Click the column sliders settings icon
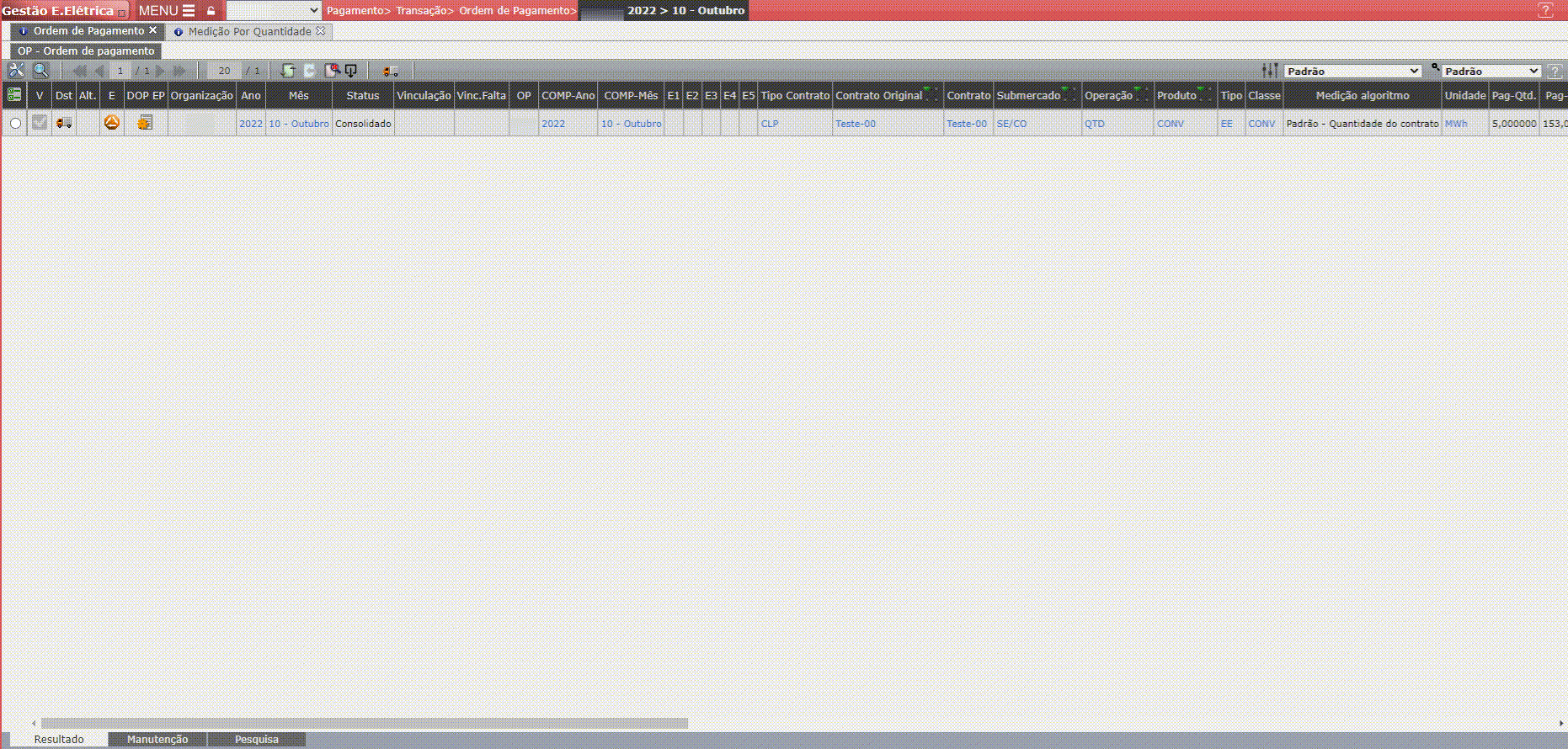Viewport: 1568px width, 749px height. (1269, 71)
